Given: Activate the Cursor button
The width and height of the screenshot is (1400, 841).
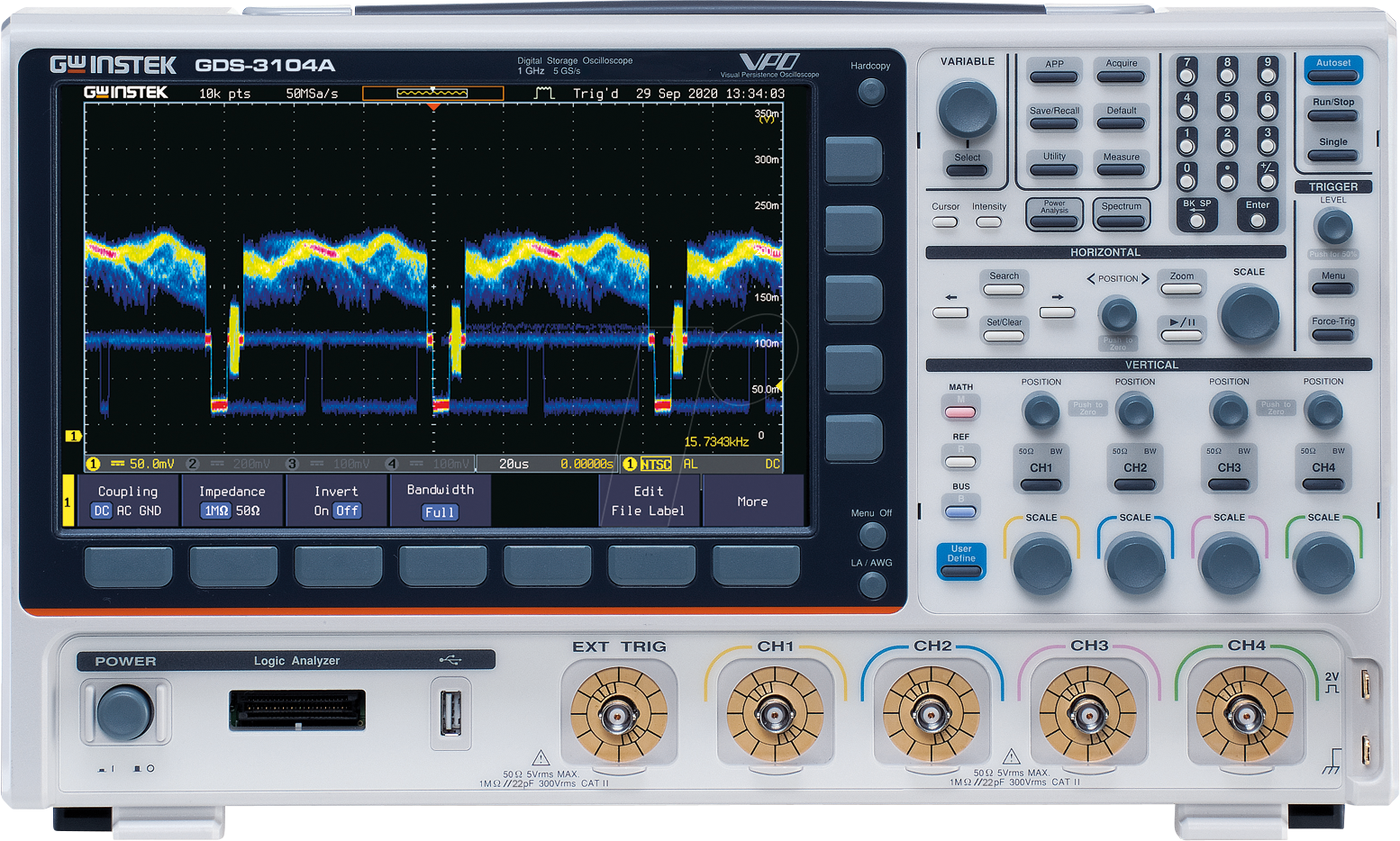Looking at the screenshot, I should point(945,222).
